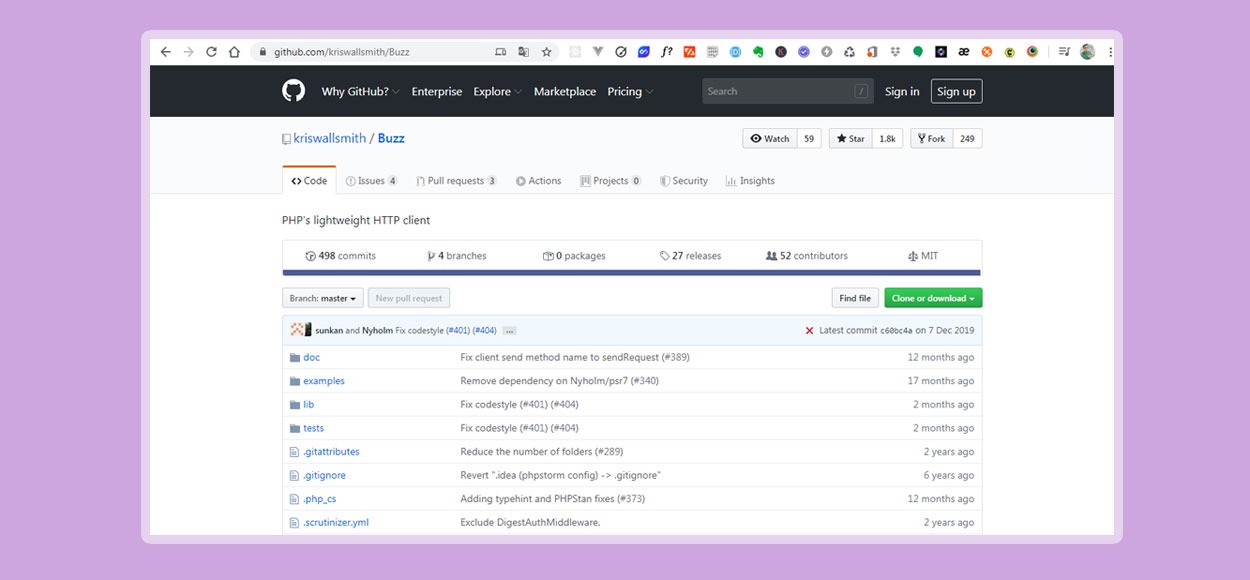
Task: Star the Buzz repository
Action: 851,139
